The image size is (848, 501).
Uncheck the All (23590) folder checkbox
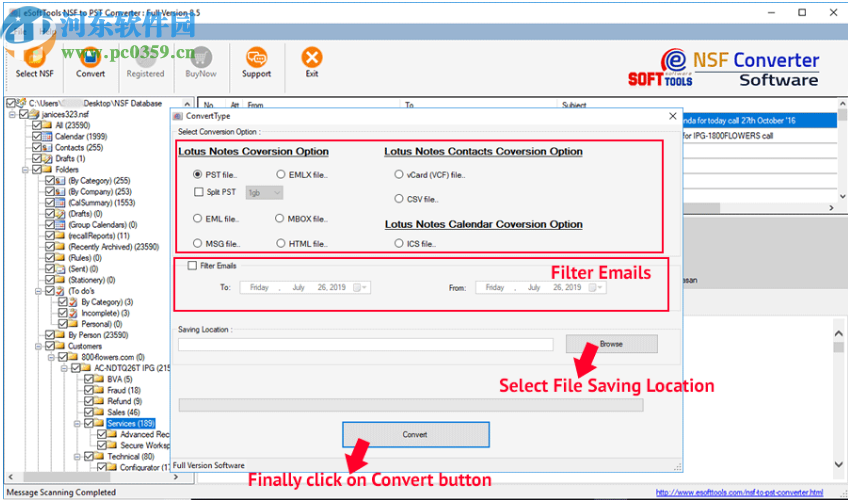pos(37,125)
